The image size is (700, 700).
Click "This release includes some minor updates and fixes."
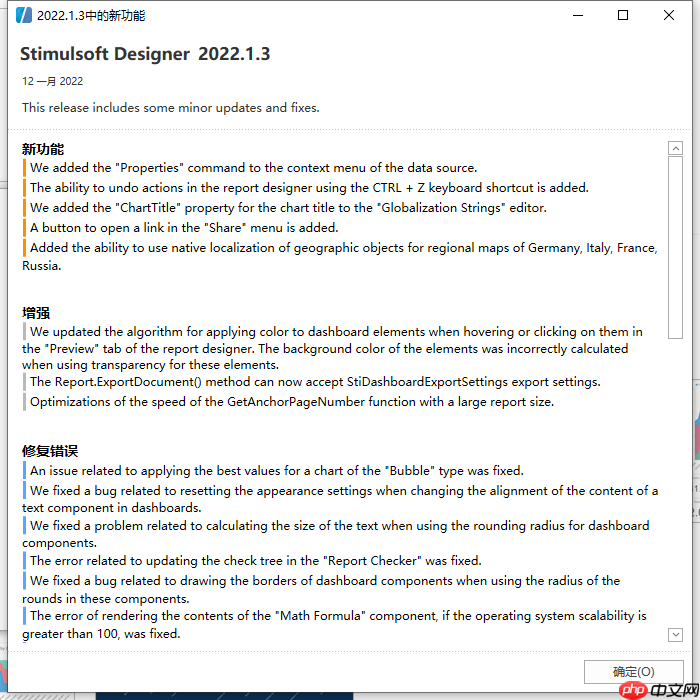coord(171,108)
